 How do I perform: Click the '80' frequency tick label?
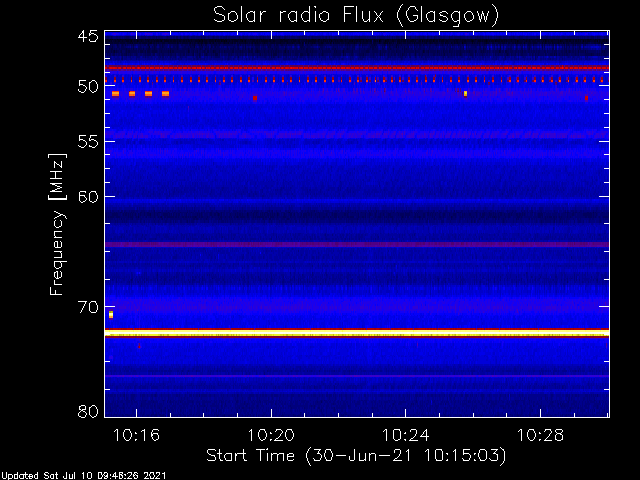point(88,411)
